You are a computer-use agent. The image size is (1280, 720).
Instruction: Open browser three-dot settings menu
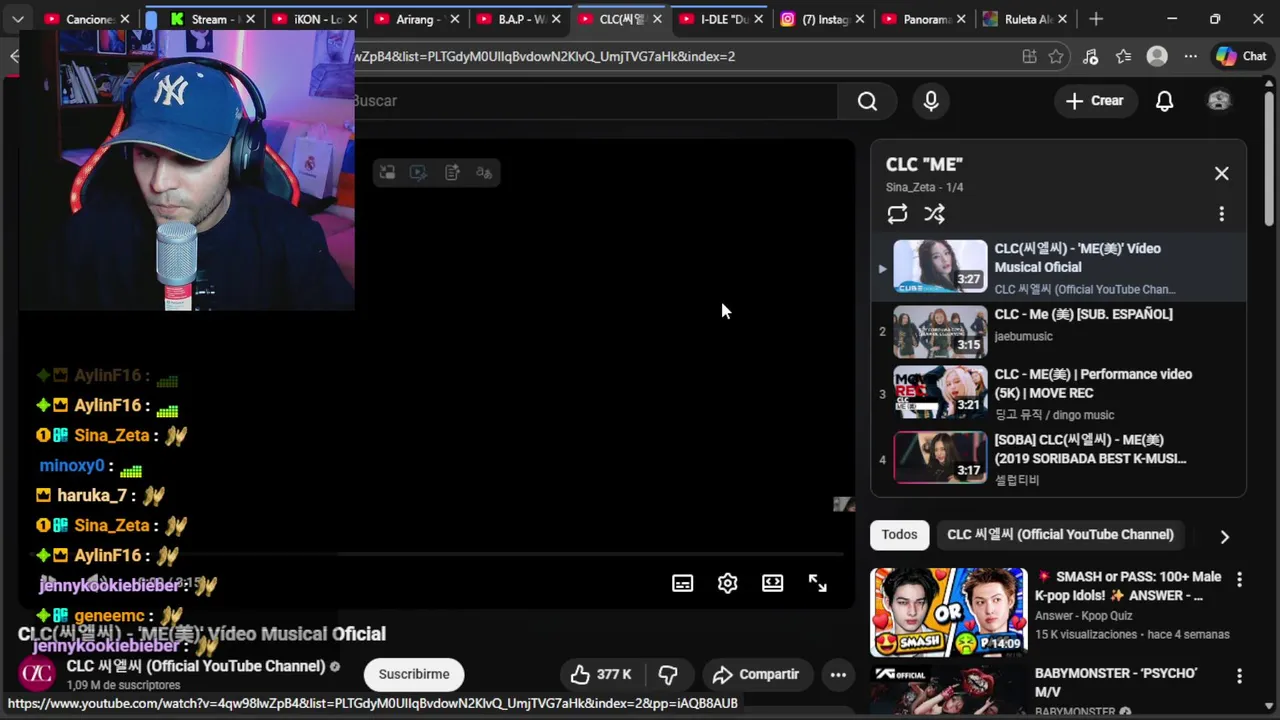tap(1190, 57)
